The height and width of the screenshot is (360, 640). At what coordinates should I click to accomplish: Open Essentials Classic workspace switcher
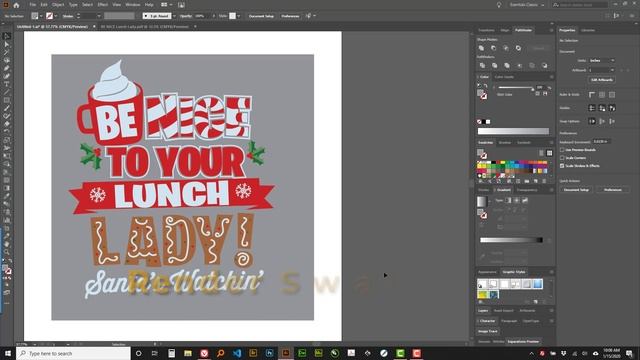coord(527,5)
